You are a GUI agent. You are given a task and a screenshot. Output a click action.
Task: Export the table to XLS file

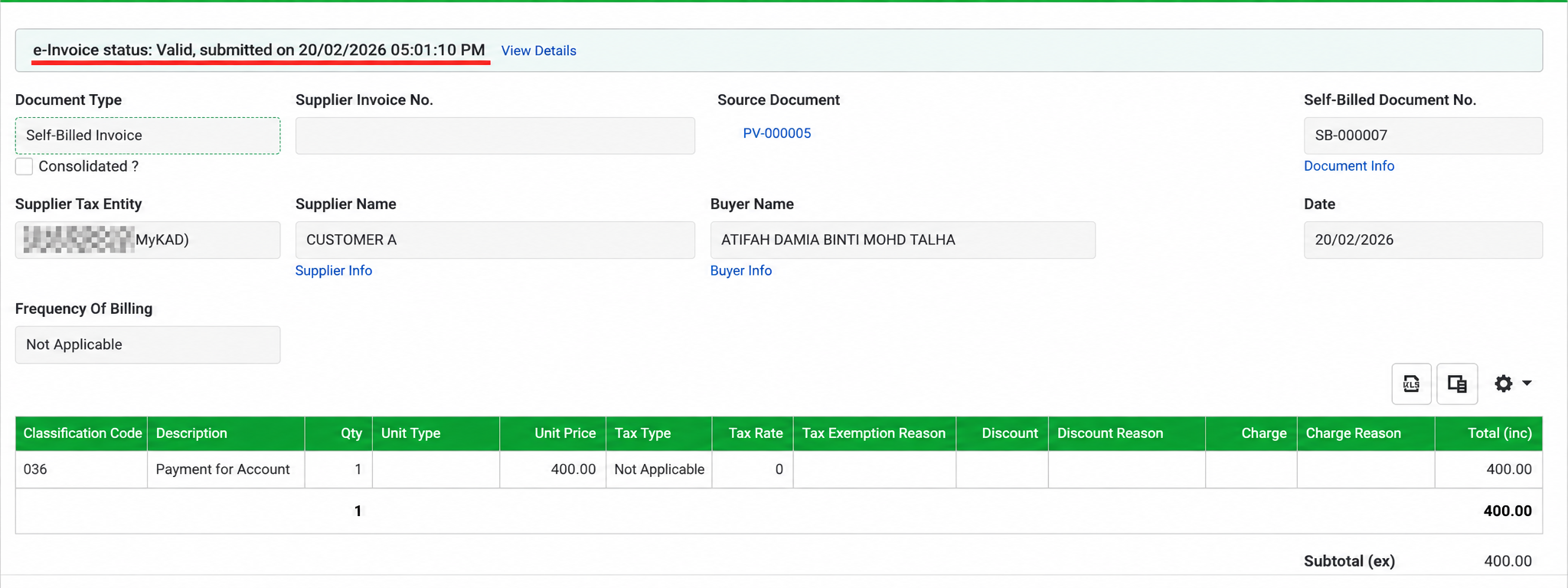(1411, 384)
